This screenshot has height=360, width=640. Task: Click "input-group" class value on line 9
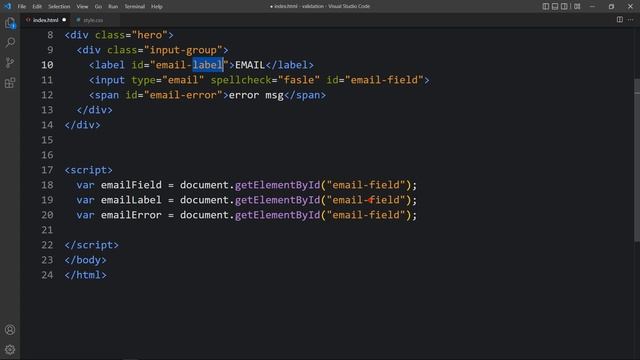click(x=183, y=50)
